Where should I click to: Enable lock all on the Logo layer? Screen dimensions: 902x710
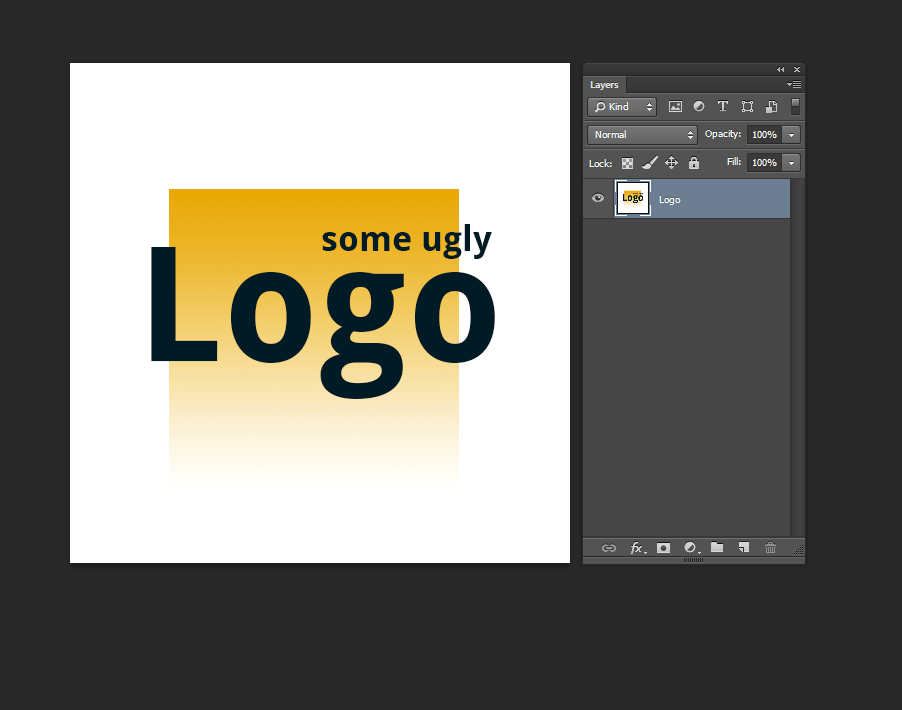click(x=694, y=162)
